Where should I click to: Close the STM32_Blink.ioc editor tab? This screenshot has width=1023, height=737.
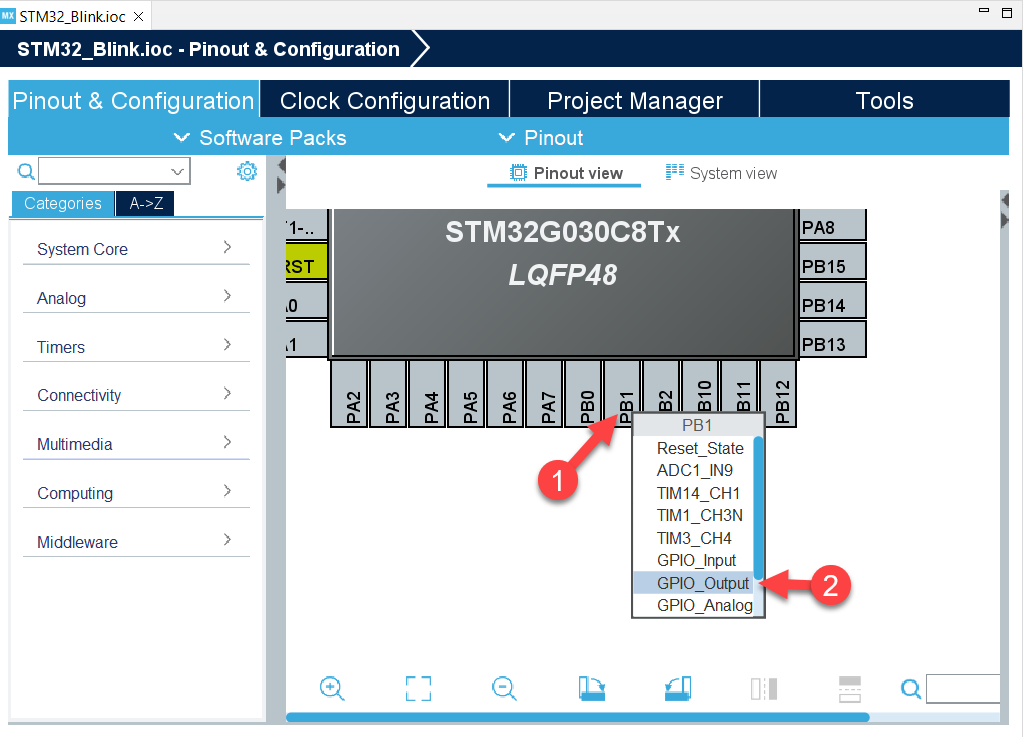click(138, 16)
